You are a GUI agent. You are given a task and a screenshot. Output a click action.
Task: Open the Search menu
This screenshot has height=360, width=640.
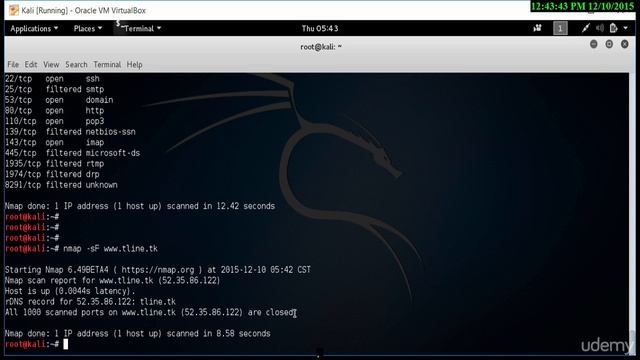pyautogui.click(x=76, y=64)
